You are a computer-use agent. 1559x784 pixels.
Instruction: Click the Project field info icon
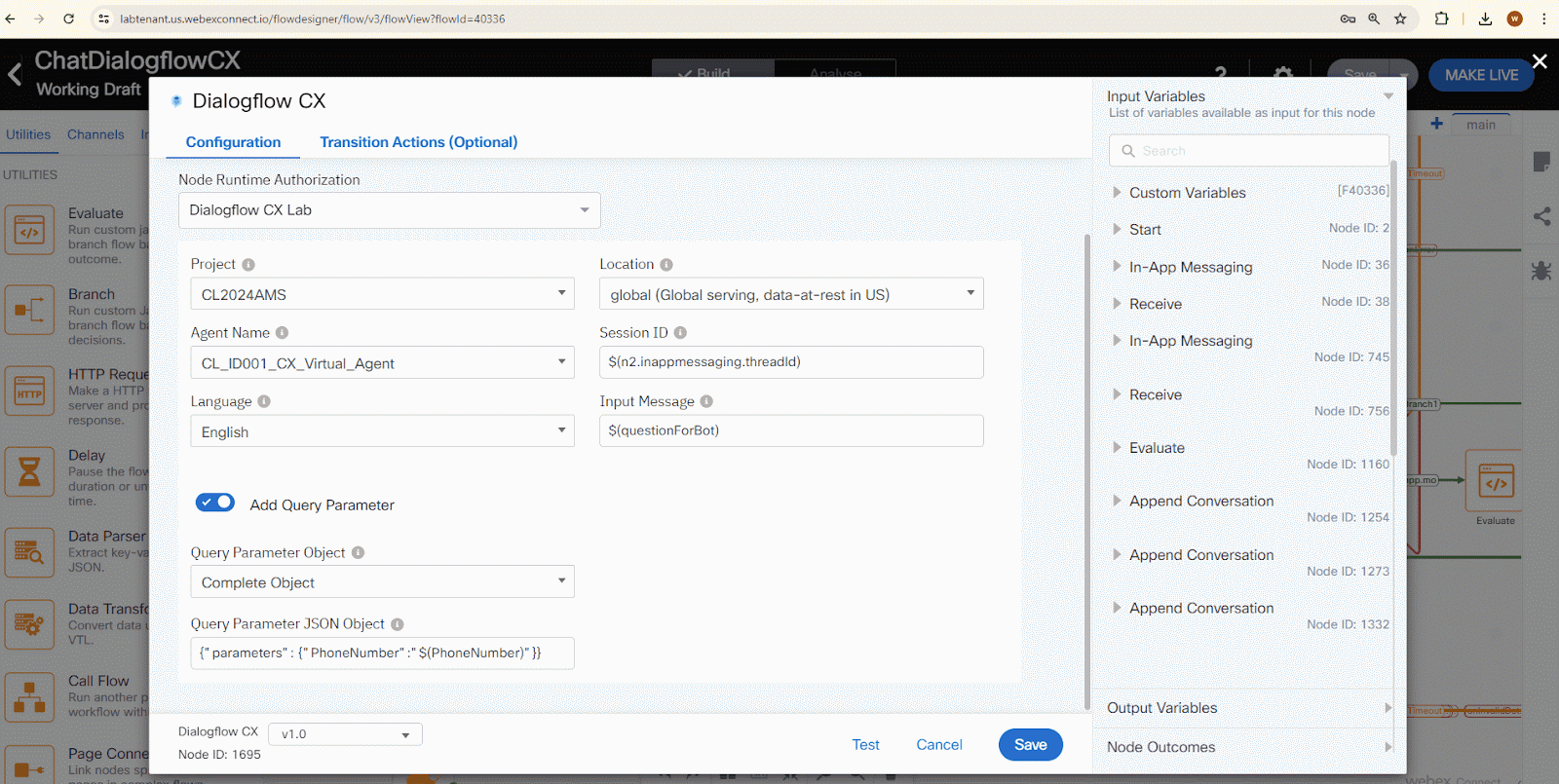point(248,265)
